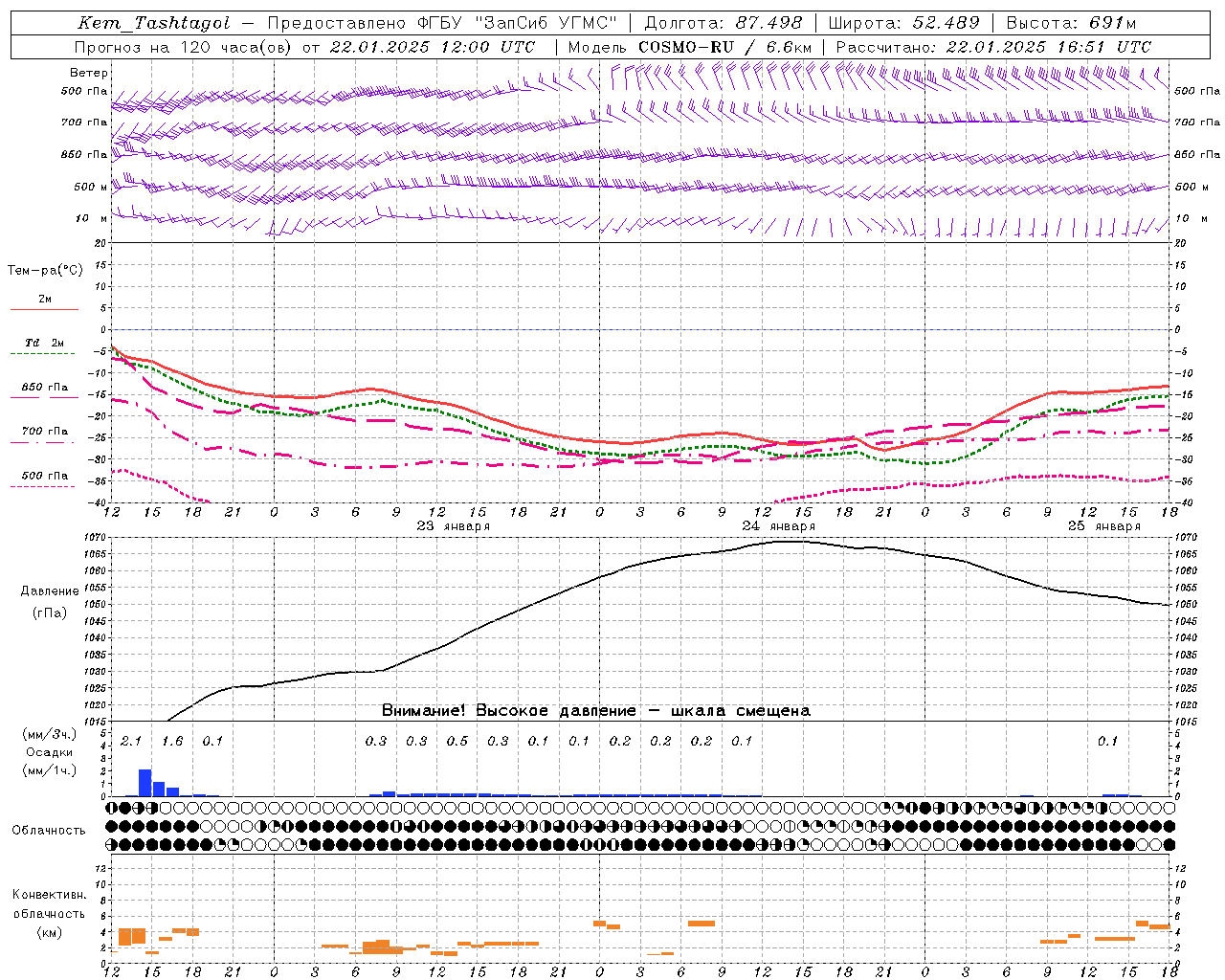The image size is (1225, 980).
Task: Click the 1.6 precipitation amount
Action: coord(172,741)
